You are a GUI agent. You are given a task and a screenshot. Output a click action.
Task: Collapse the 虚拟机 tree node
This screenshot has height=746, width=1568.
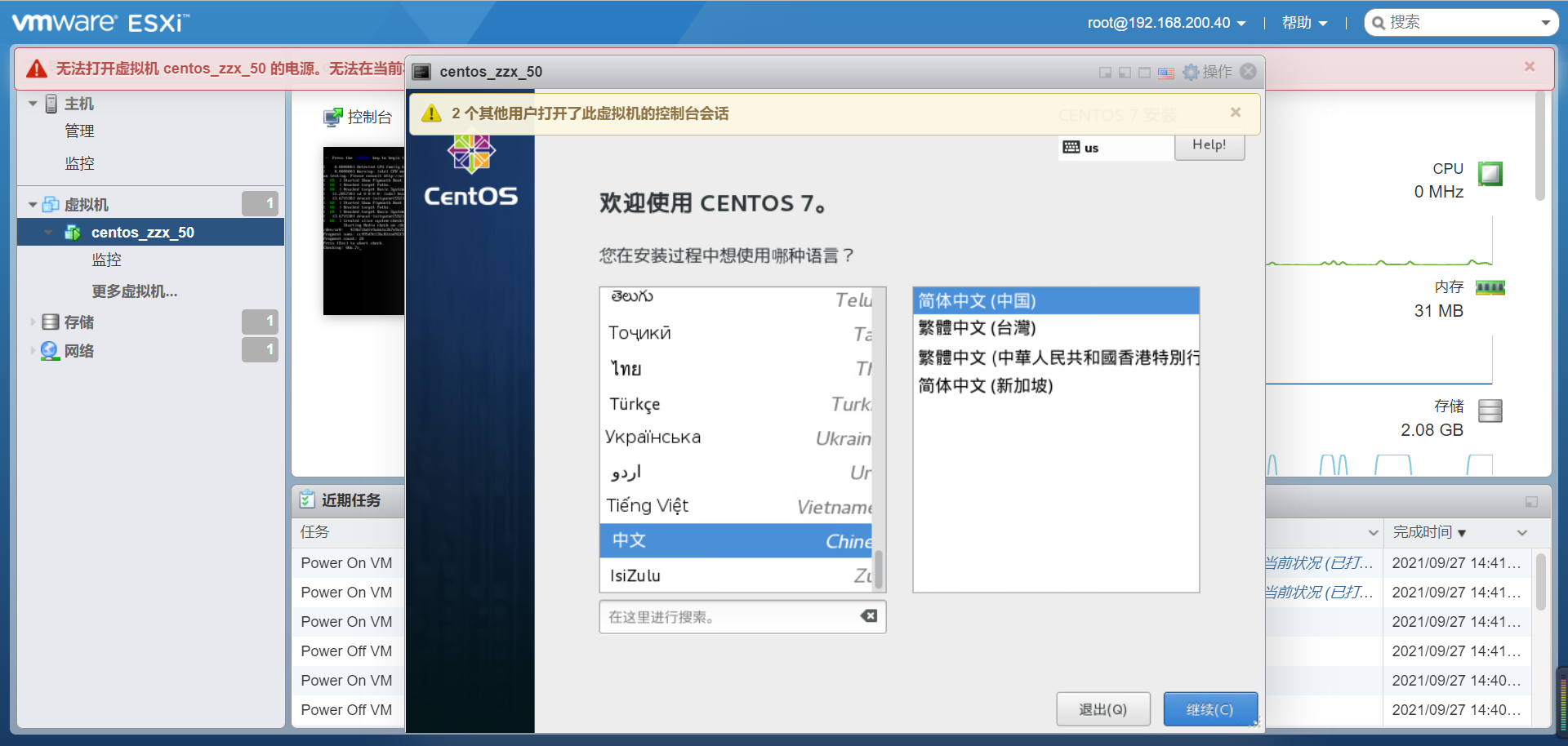pyautogui.click(x=33, y=205)
